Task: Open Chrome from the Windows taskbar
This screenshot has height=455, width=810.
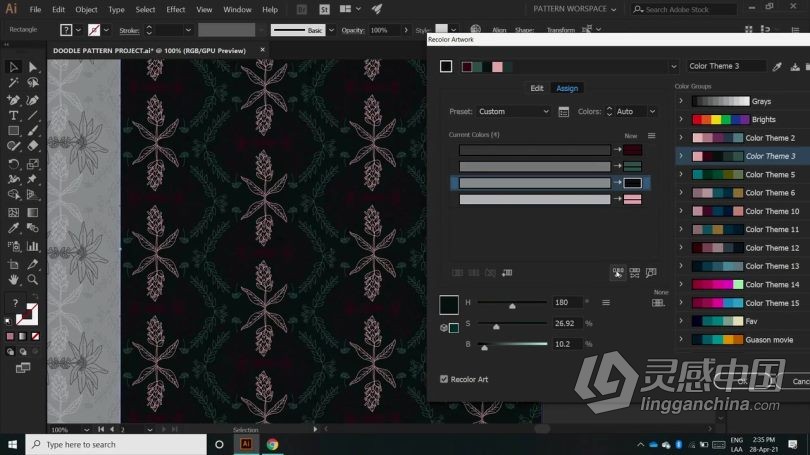Action: tap(272, 444)
